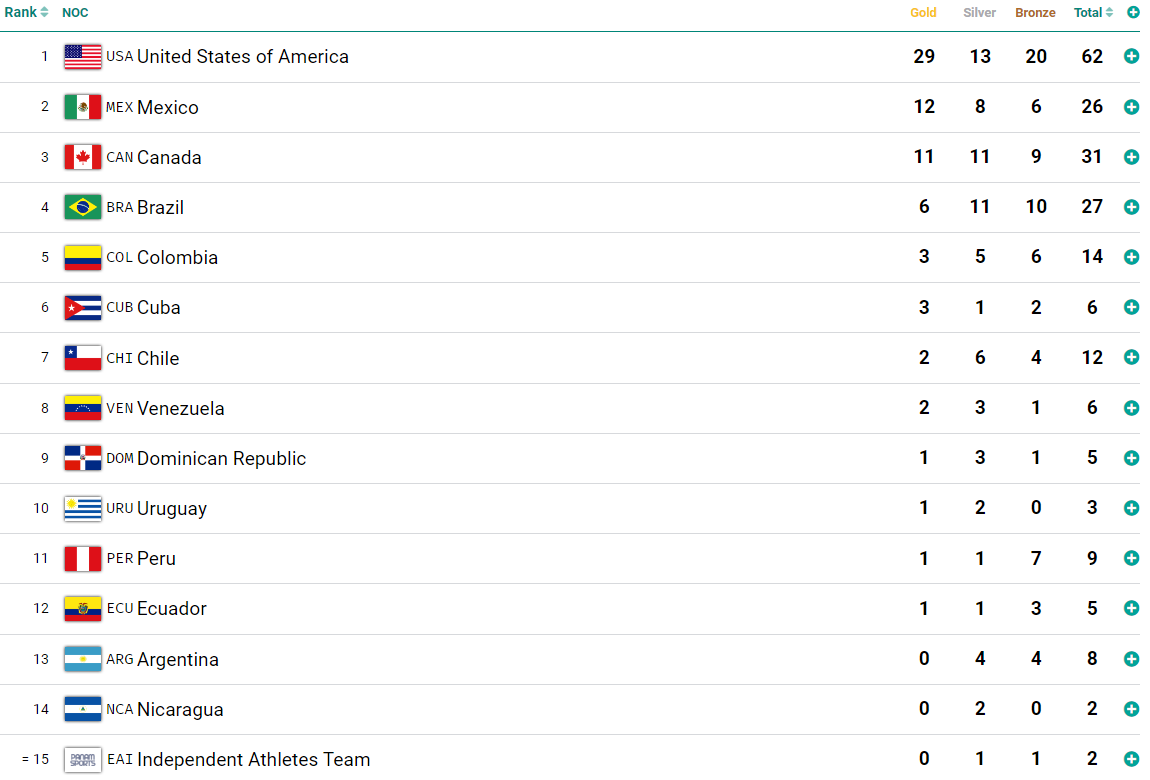Open the Dominican Republic country link
Viewport: 1150px width, 780px height.
(x=221, y=458)
